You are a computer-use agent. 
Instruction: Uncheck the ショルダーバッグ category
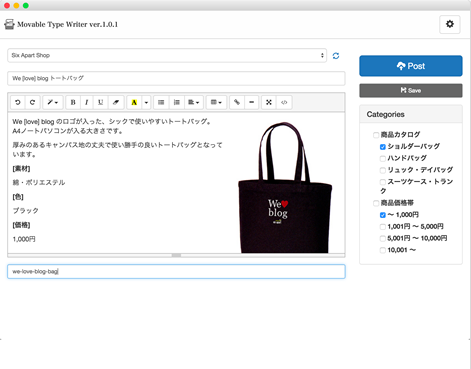click(x=383, y=147)
